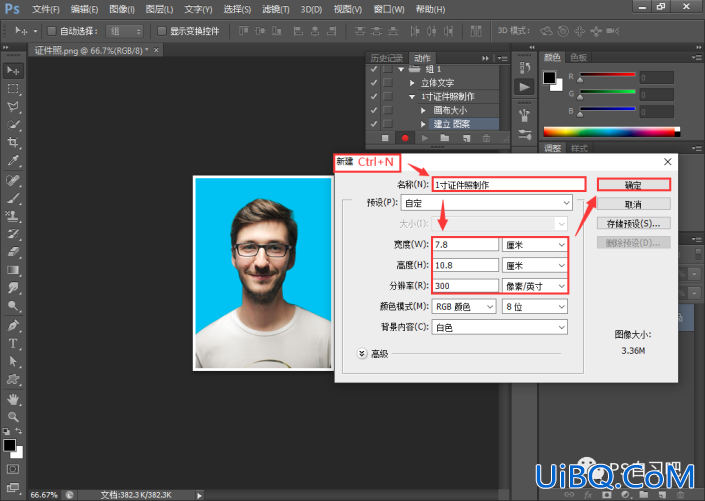The width and height of the screenshot is (705, 501).
Task: Create new action set folder icon
Action: pyautogui.click(x=445, y=138)
